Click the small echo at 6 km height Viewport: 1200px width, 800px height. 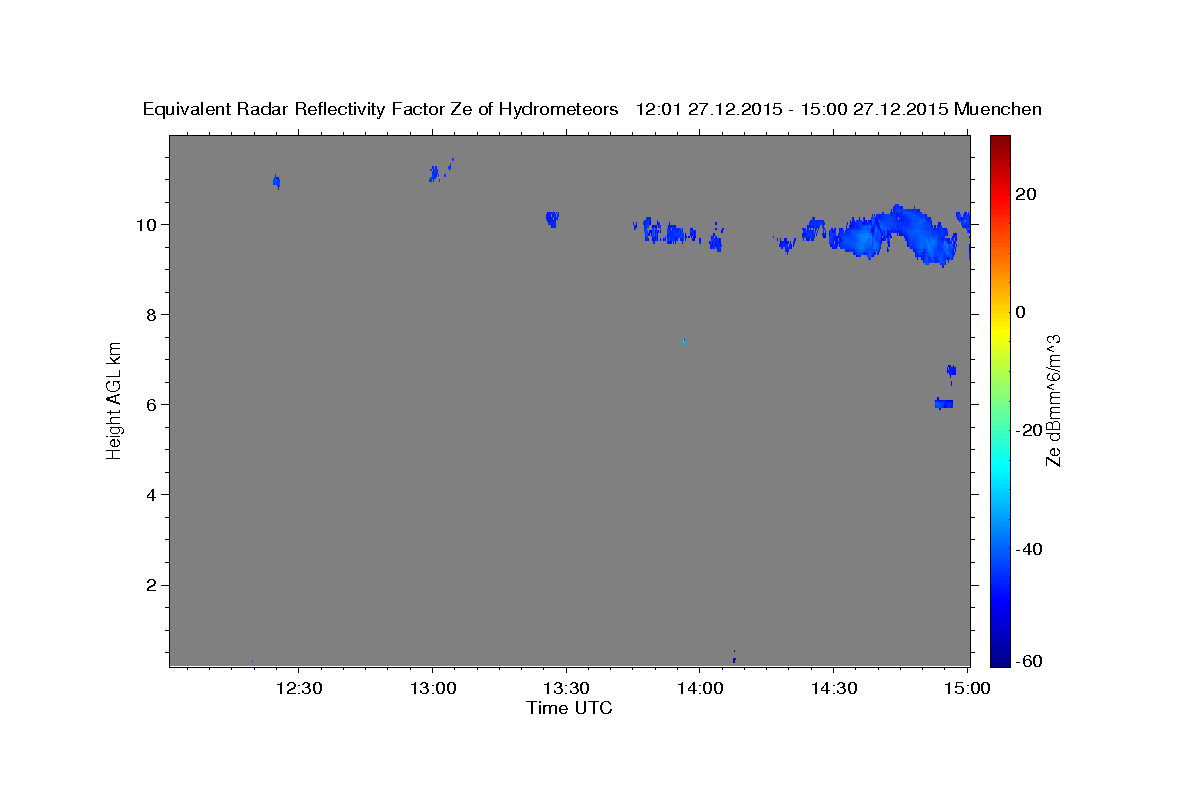(944, 403)
